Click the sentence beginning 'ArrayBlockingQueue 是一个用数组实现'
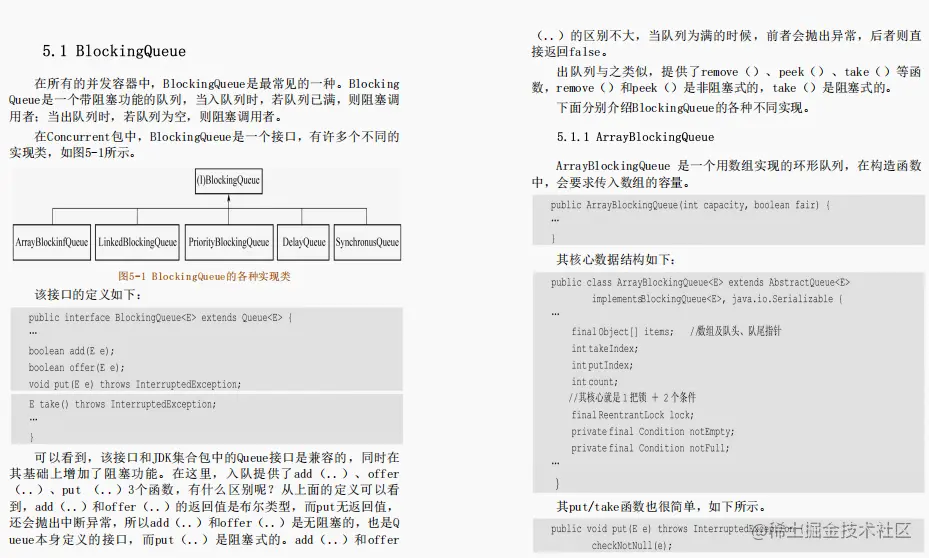This screenshot has height=558, width=929. (x=726, y=174)
